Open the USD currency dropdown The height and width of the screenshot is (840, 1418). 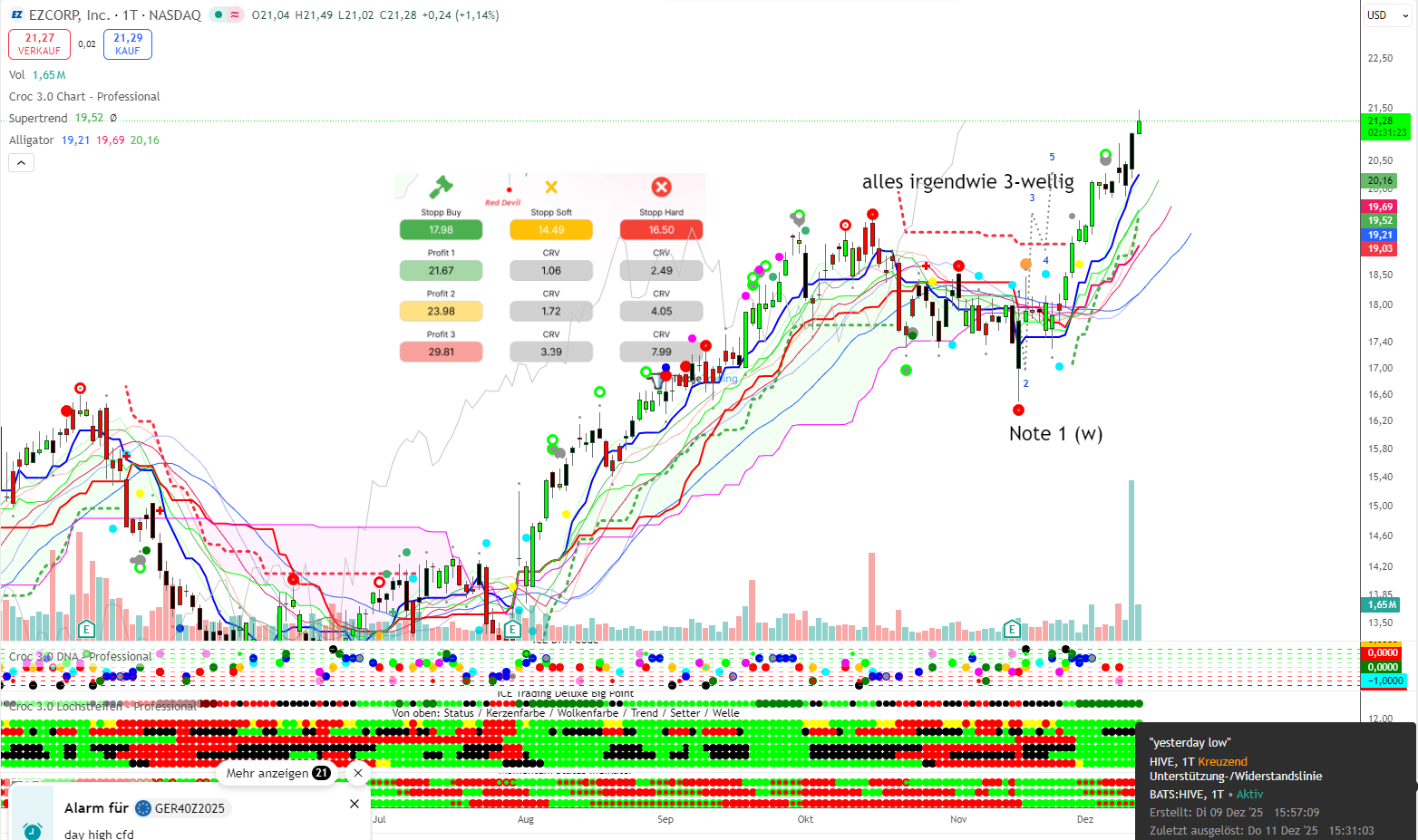coord(1387,15)
